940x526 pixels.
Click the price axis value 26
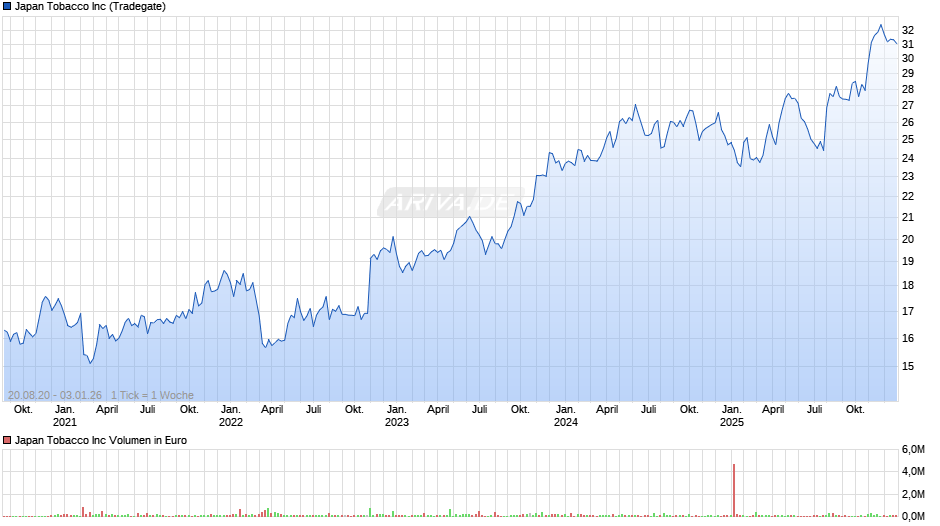coord(908,122)
